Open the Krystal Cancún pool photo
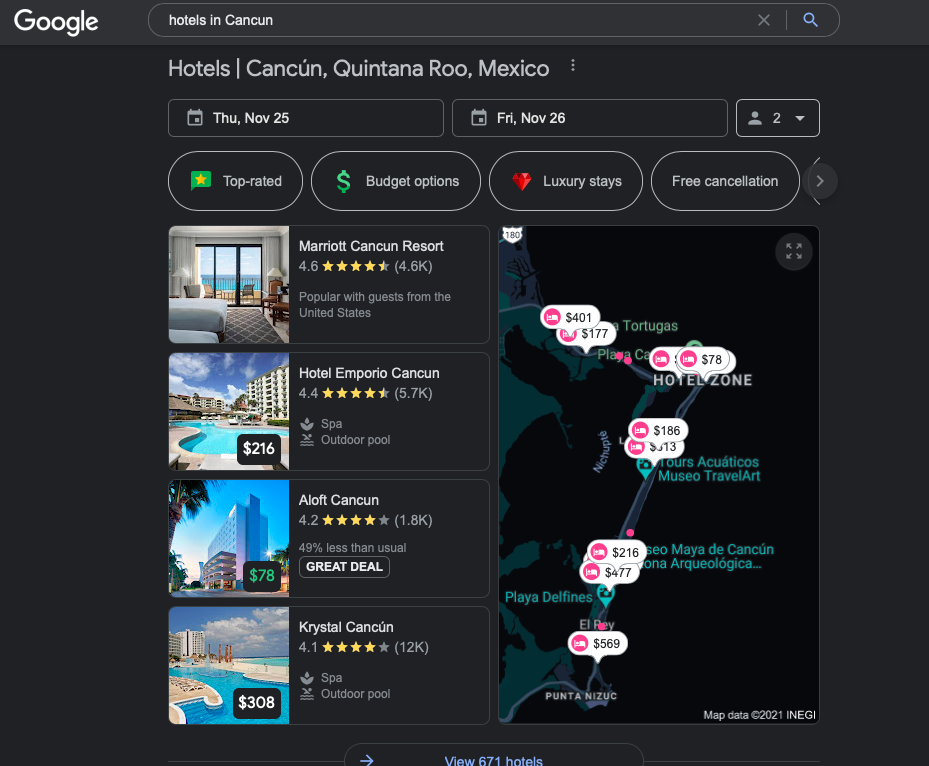The image size is (929, 766). click(229, 665)
